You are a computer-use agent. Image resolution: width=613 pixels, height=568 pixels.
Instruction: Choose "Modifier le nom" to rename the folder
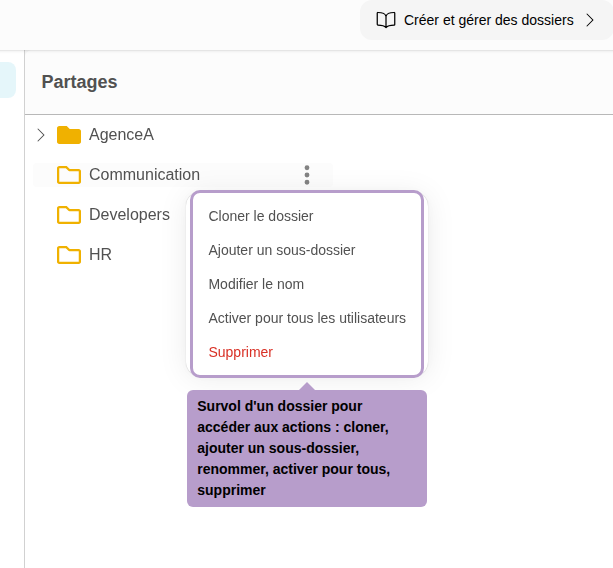pos(256,284)
